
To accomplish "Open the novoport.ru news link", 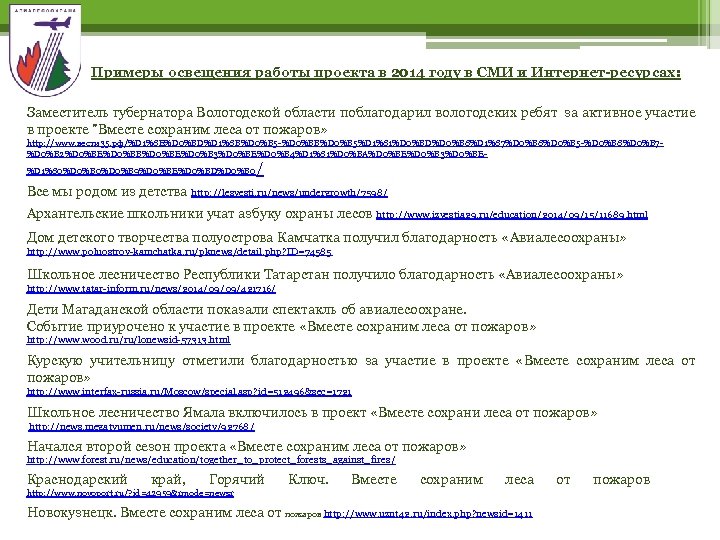I will click(x=130, y=494).
